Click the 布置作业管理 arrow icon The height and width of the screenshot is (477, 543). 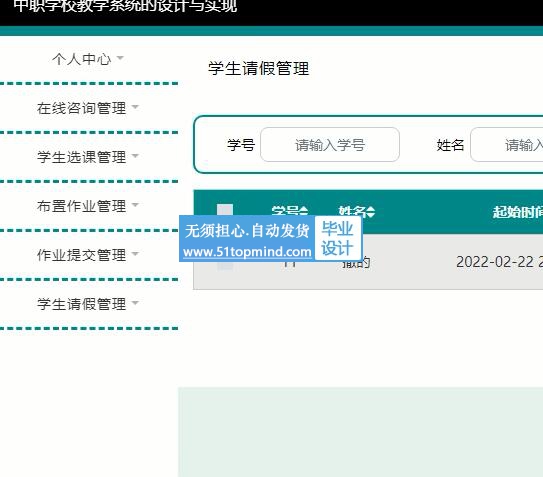pos(135,205)
